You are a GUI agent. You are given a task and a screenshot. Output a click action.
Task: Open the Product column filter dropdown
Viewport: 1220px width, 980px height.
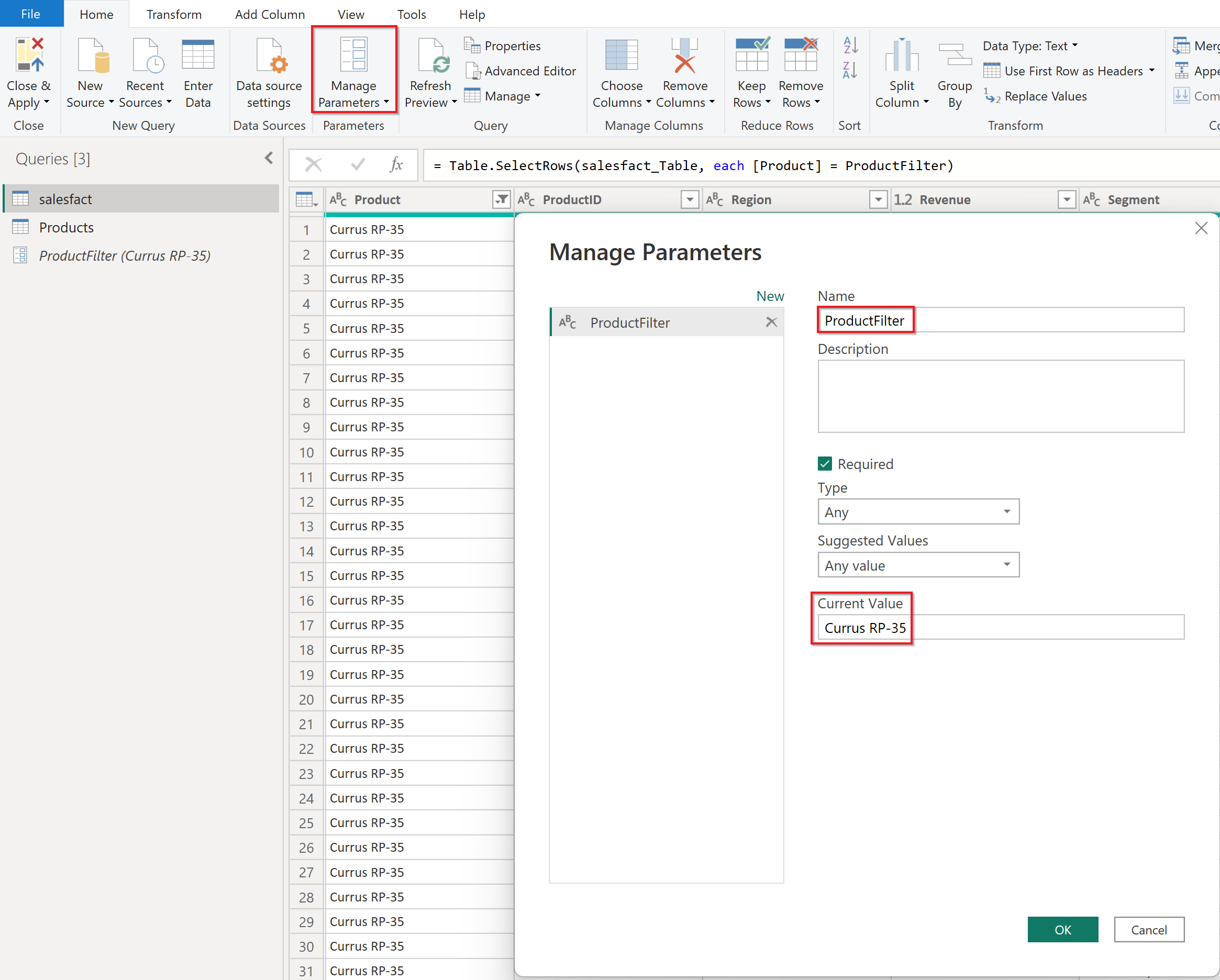point(502,199)
